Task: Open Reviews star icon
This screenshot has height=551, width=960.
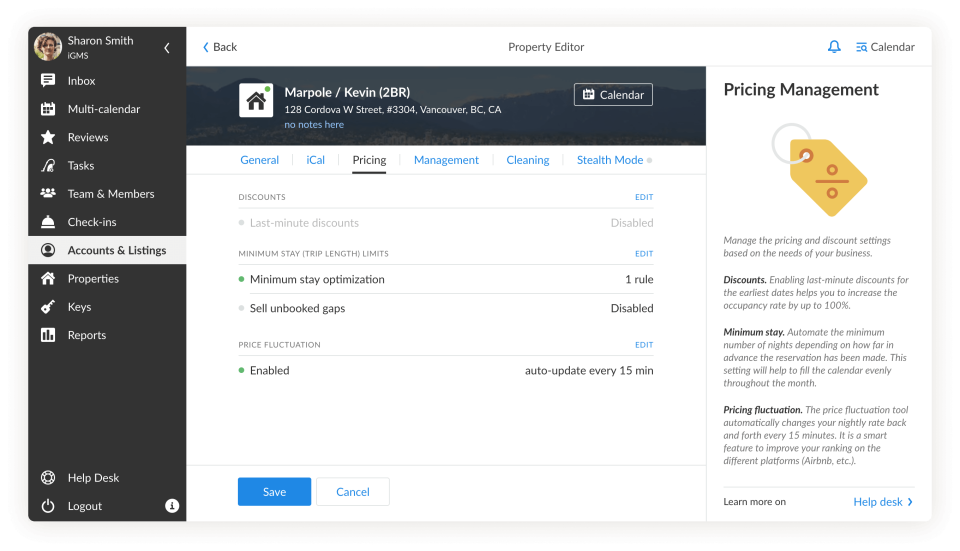Action: (48, 137)
